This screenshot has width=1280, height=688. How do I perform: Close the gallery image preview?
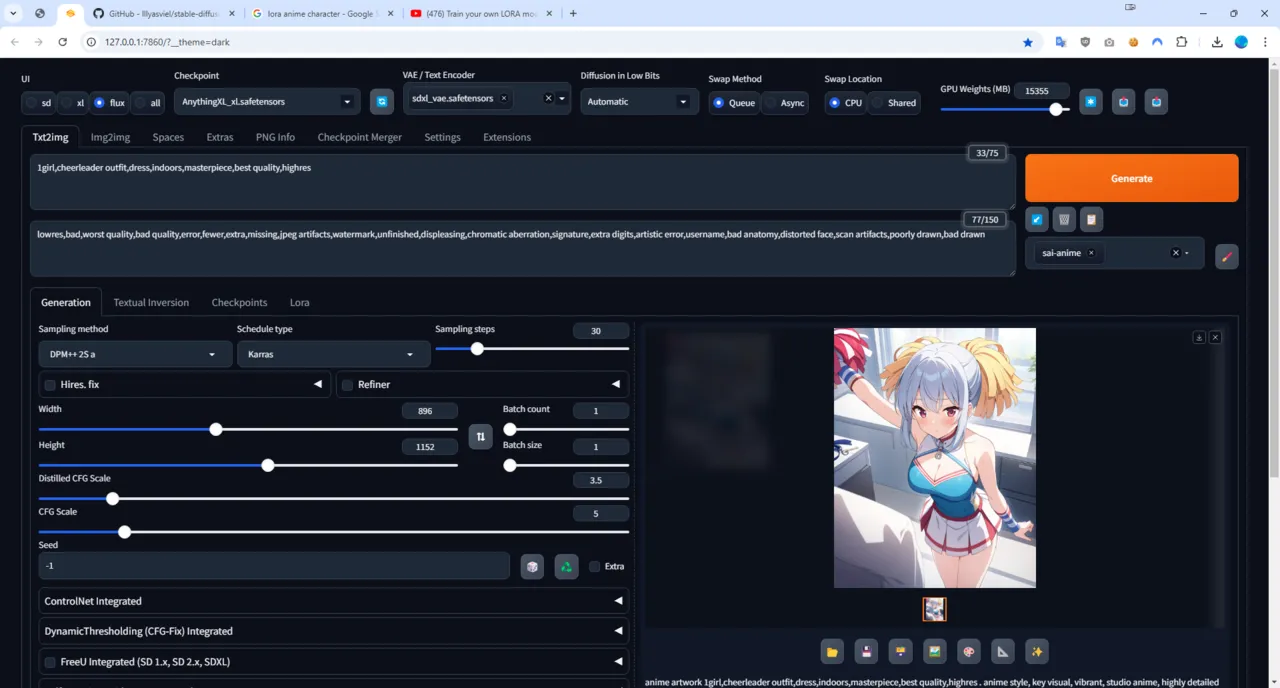(1216, 338)
